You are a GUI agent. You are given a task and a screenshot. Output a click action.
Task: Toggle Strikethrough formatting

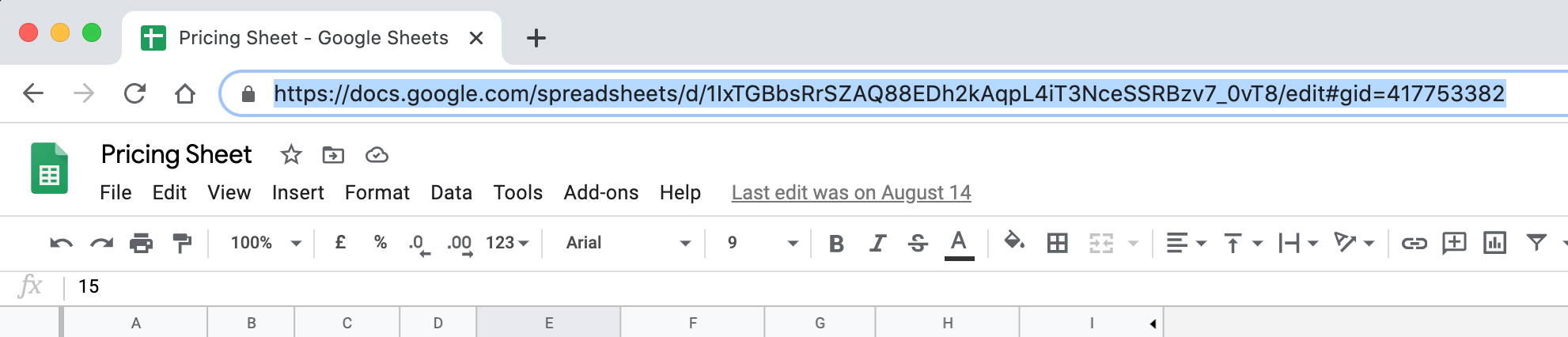[x=918, y=243]
